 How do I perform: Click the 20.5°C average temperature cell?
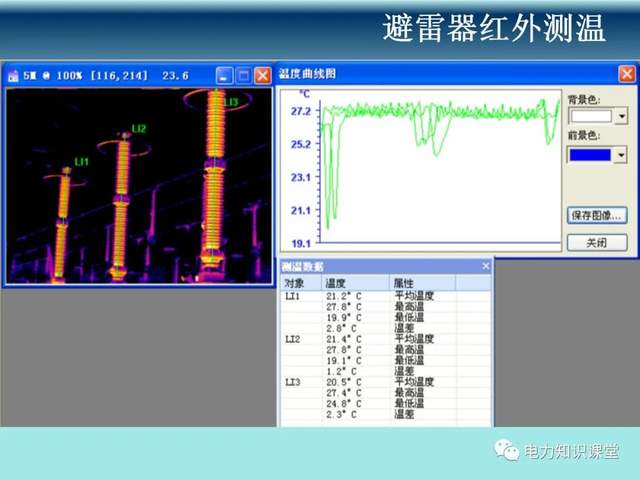point(344,382)
